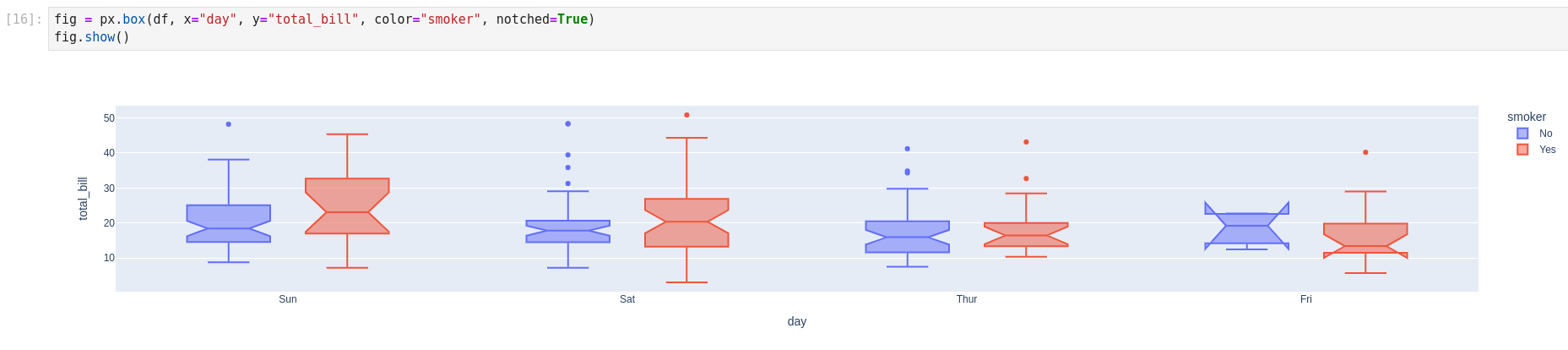
Task: Click the red smoker box for Fri
Action: tap(1365, 235)
